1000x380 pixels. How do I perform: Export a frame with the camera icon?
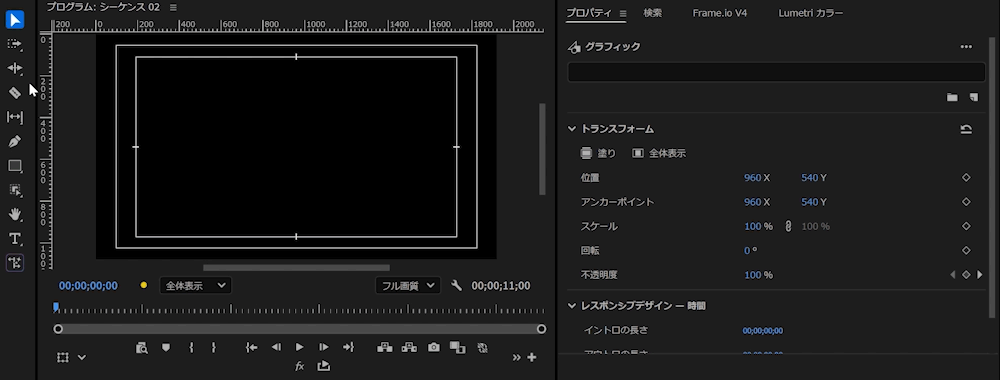pyautogui.click(x=434, y=347)
